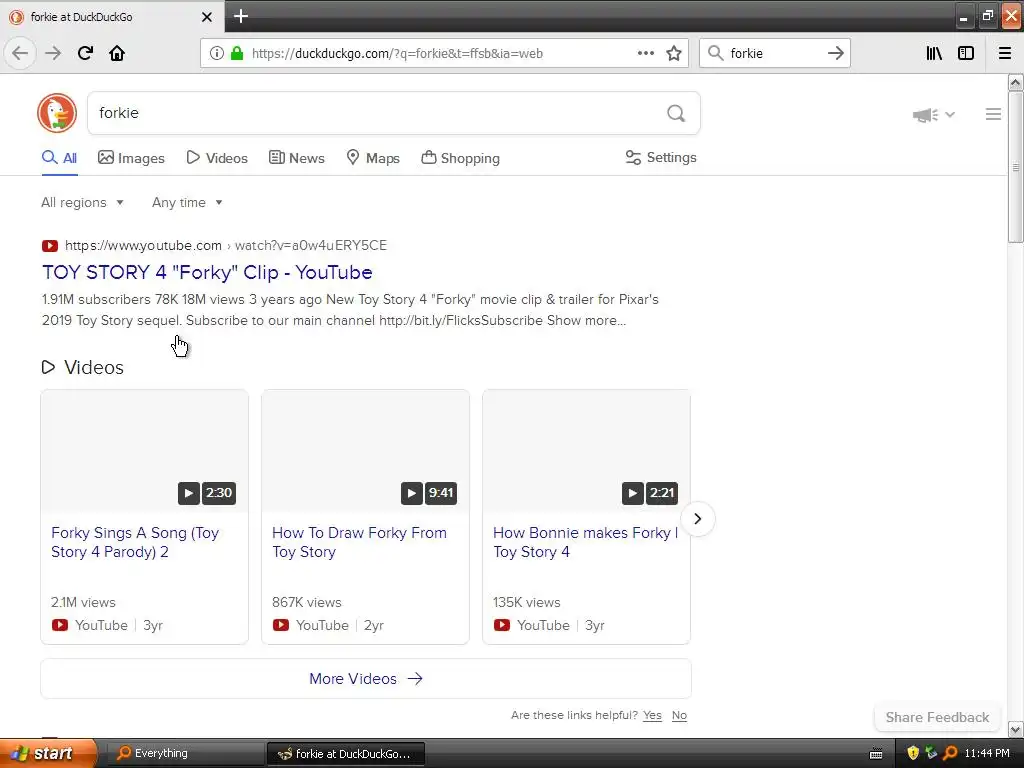Switch to the Images tab
1024x768 pixels.
(x=131, y=158)
